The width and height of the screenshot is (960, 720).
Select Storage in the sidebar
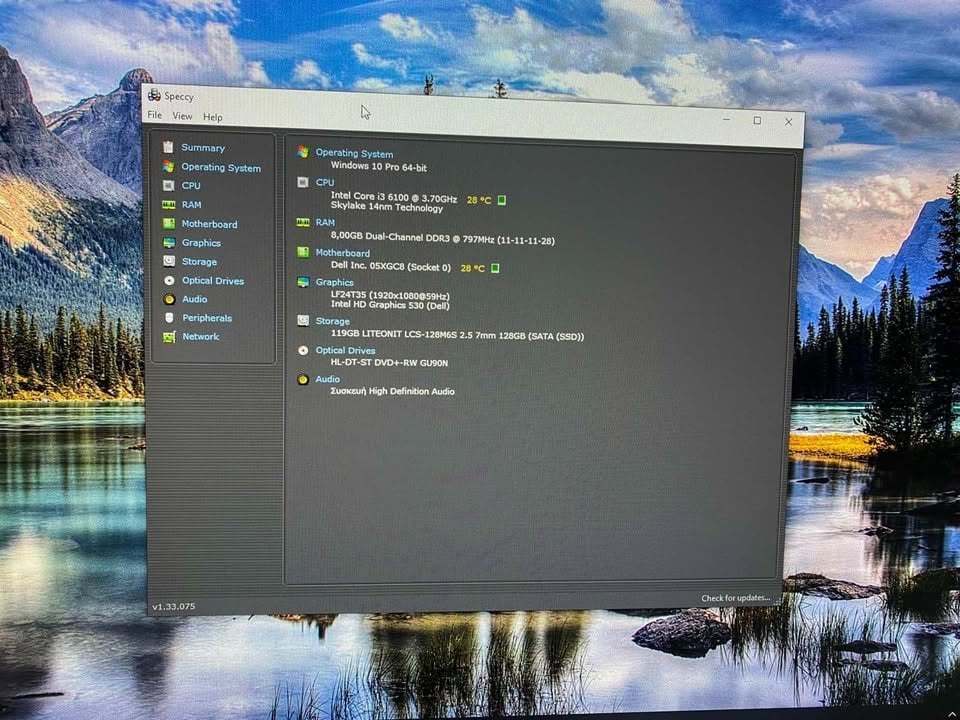coord(199,261)
